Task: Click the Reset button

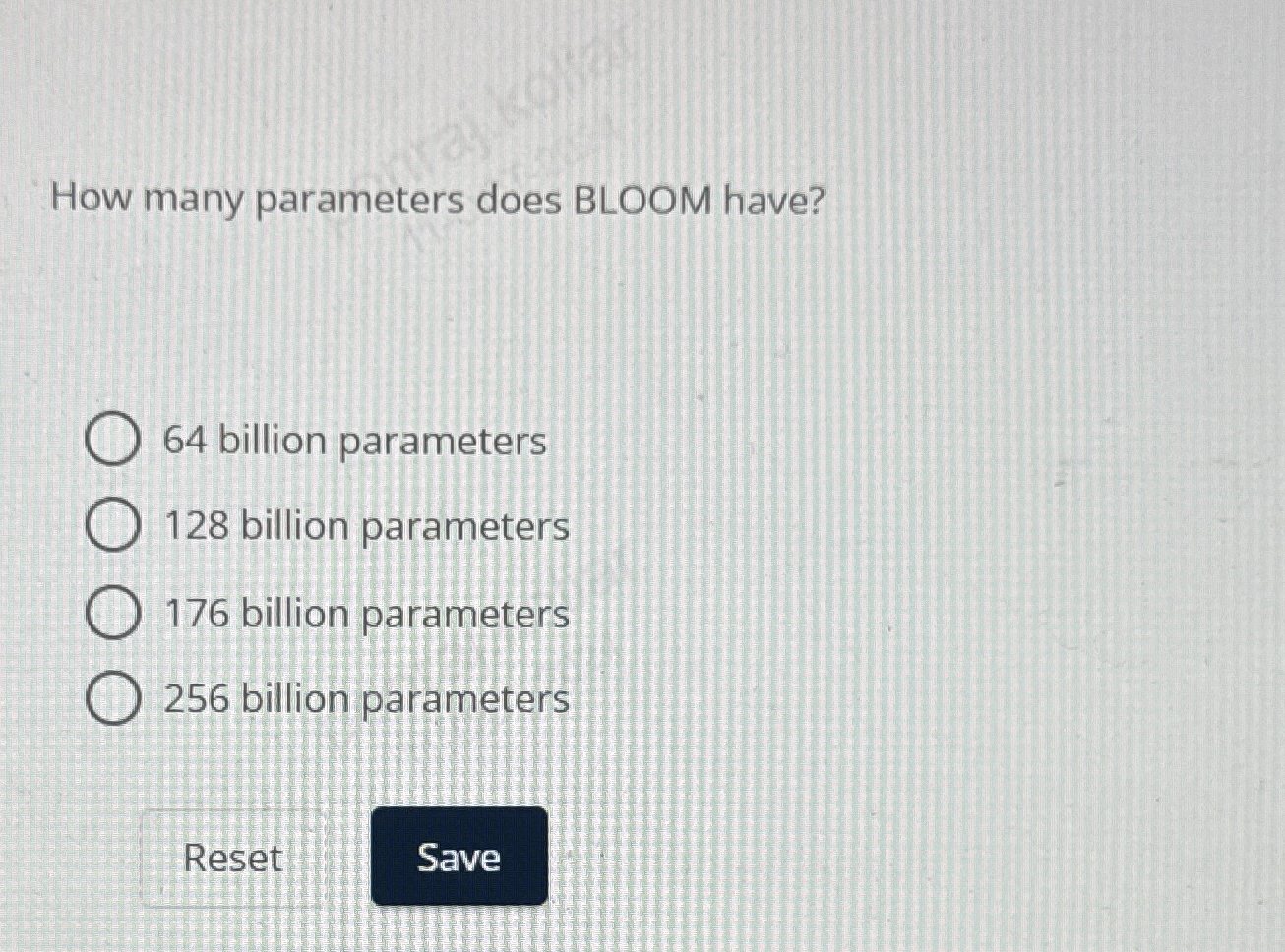Action: pos(234,858)
